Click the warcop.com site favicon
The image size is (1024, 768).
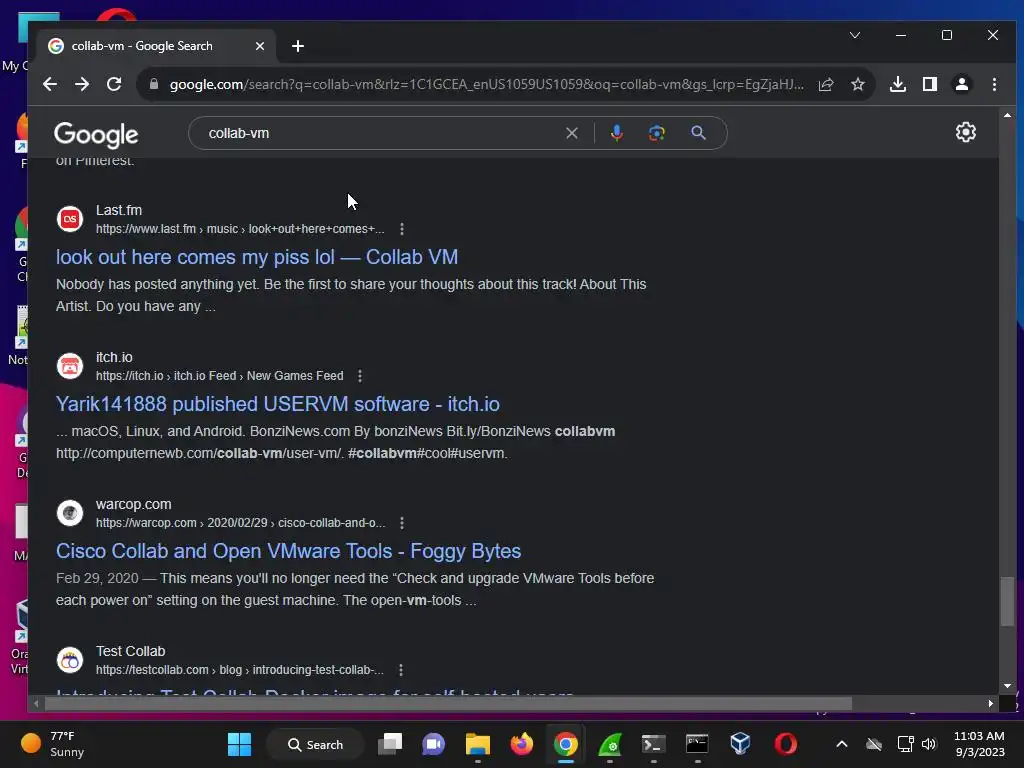(70, 513)
